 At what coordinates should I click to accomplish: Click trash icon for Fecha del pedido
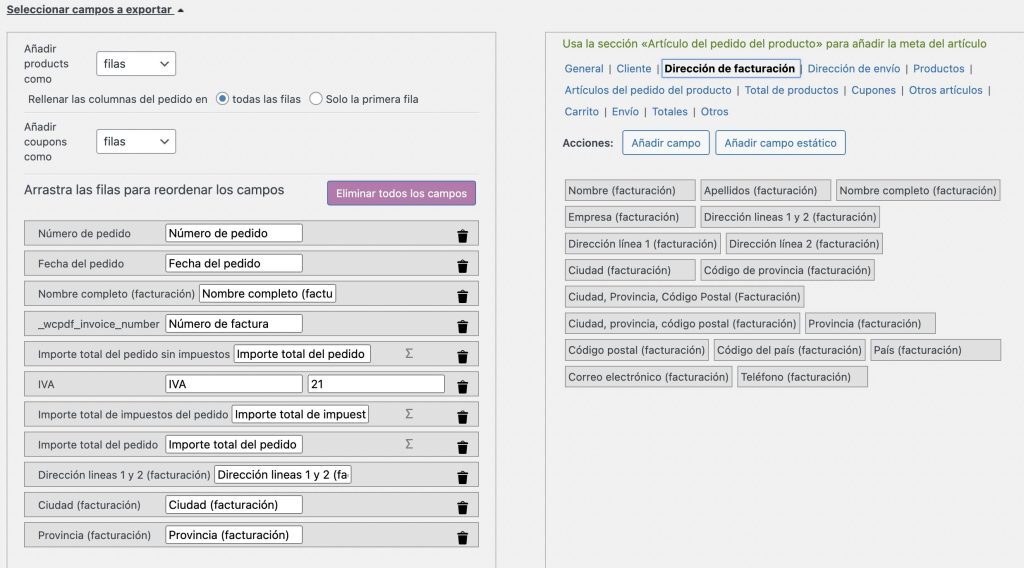coord(462,266)
